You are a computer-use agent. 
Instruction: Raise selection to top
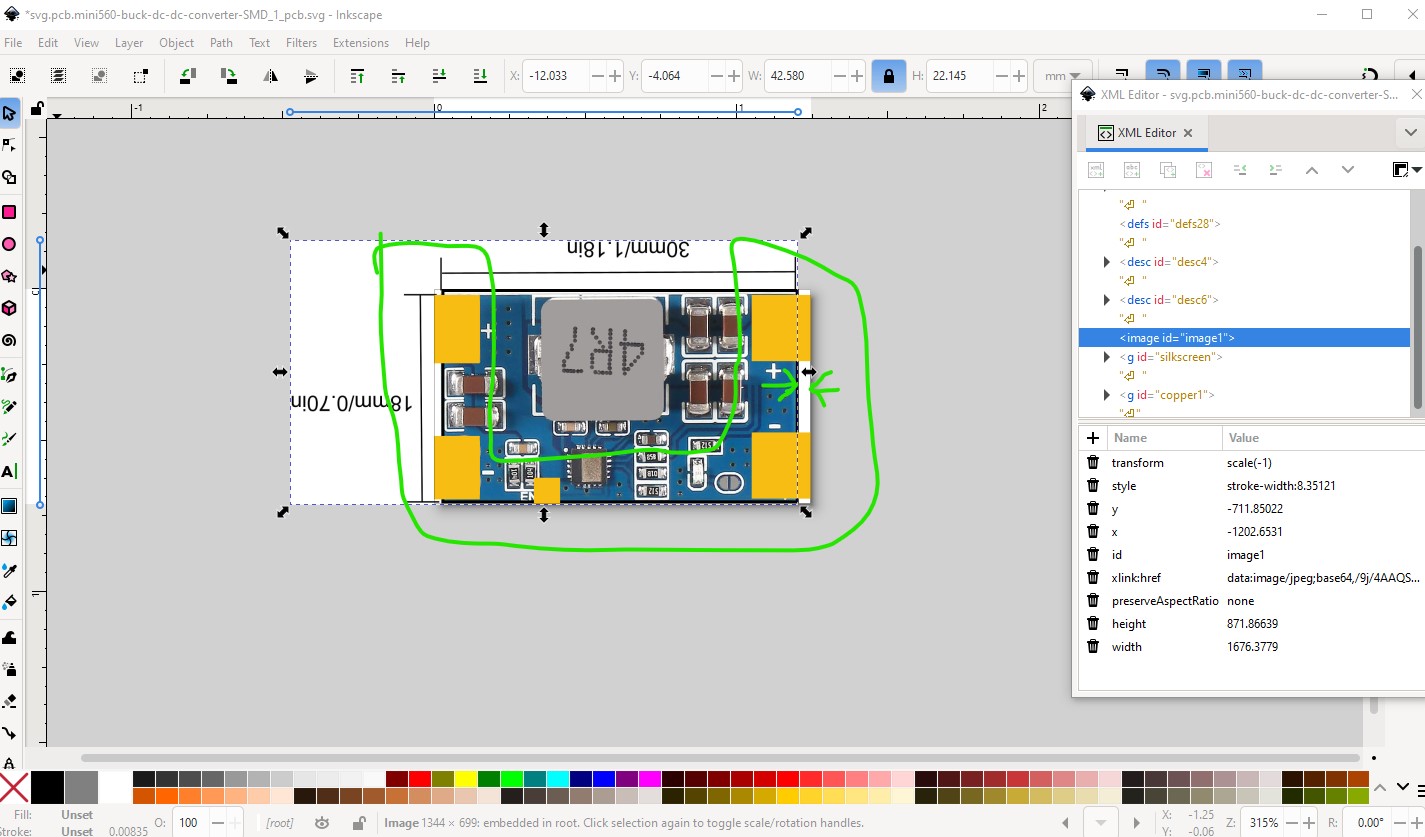point(357,76)
